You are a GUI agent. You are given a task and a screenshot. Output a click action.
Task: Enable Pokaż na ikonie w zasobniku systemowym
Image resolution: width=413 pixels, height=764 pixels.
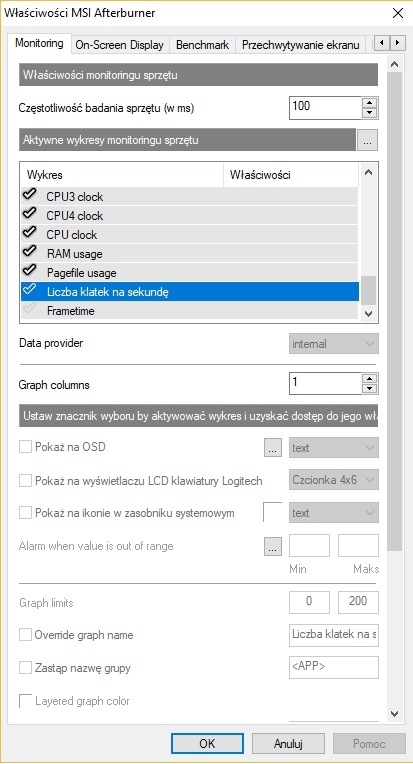click(x=25, y=513)
